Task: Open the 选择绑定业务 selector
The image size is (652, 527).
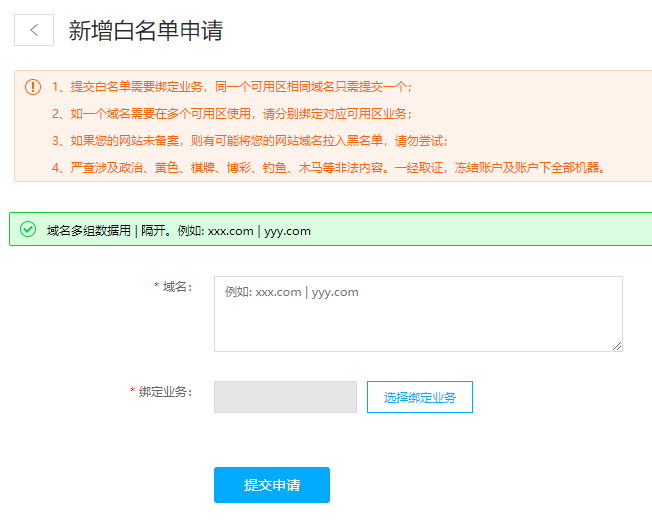Action: point(419,397)
